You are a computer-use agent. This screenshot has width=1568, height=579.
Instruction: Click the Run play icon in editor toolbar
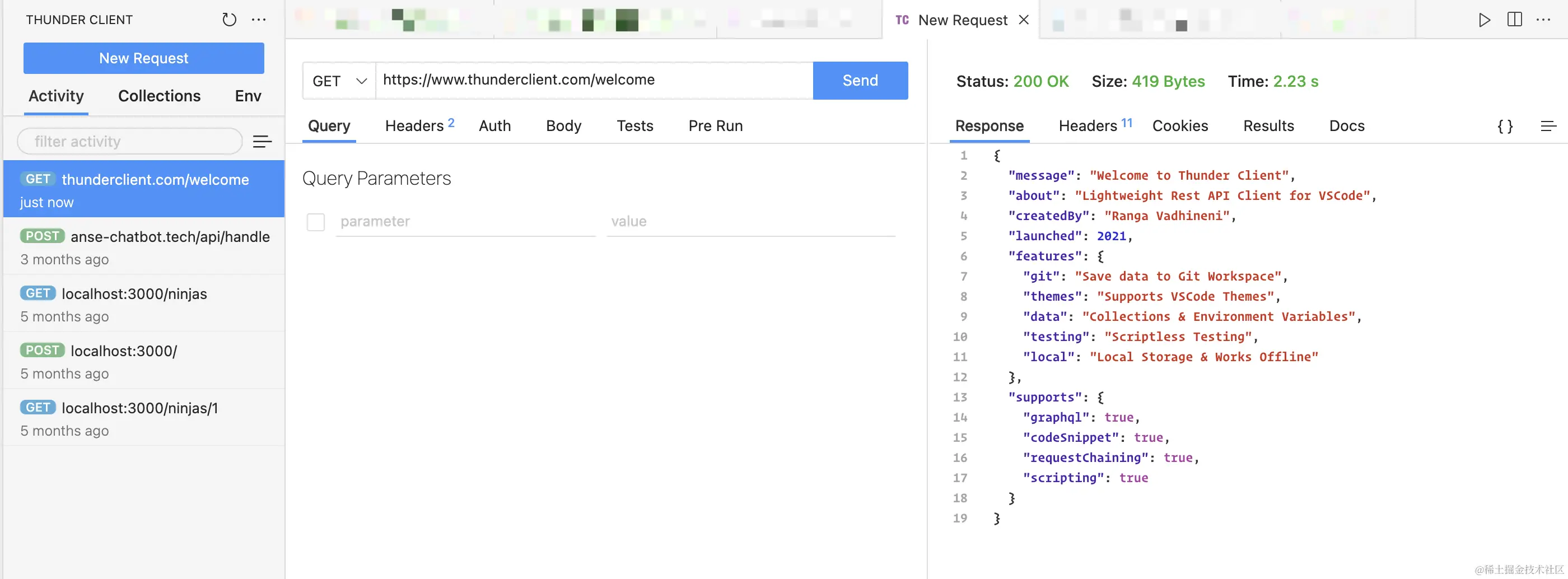tap(1485, 20)
